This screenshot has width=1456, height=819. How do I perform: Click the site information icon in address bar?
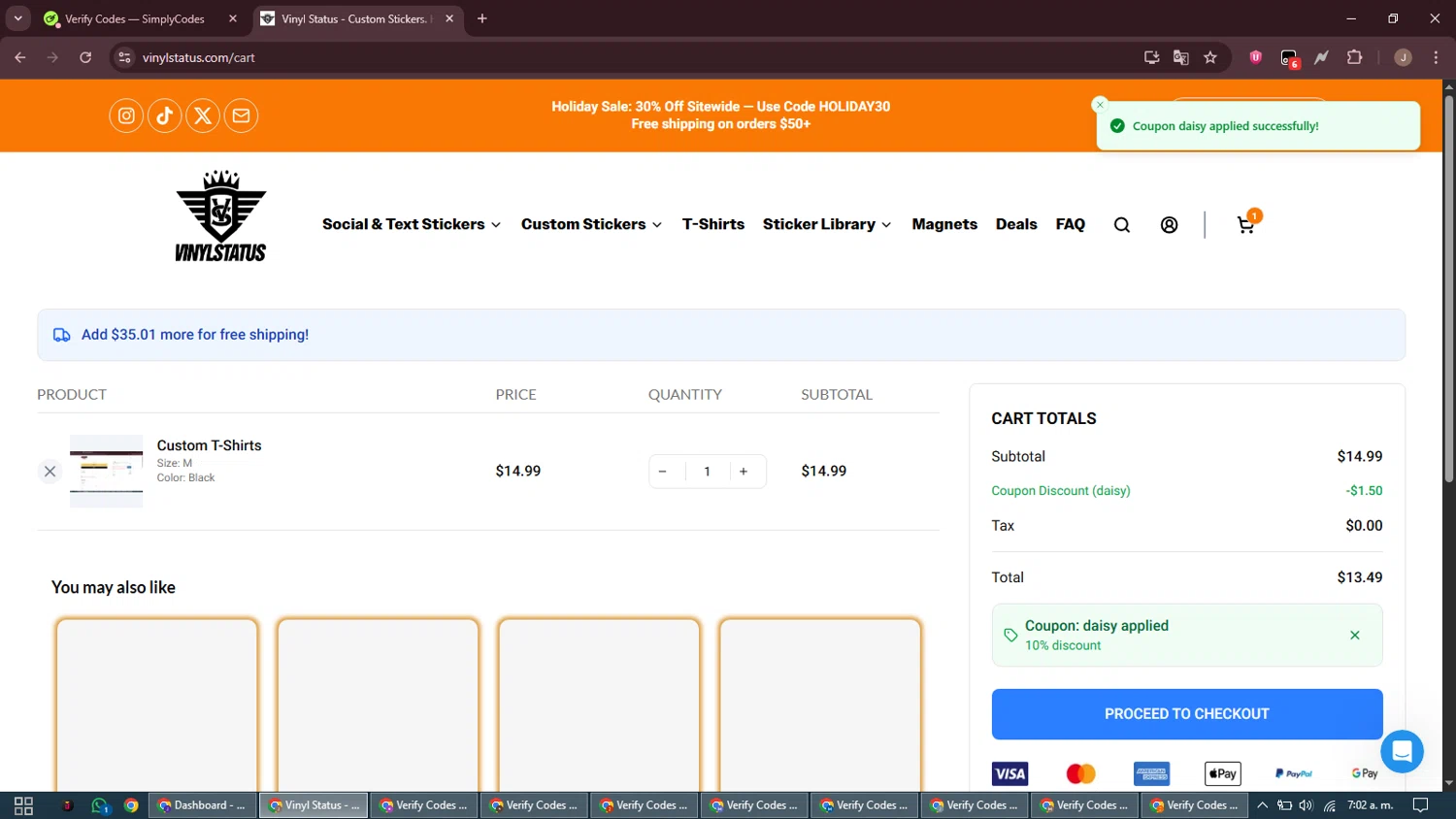pyautogui.click(x=124, y=57)
